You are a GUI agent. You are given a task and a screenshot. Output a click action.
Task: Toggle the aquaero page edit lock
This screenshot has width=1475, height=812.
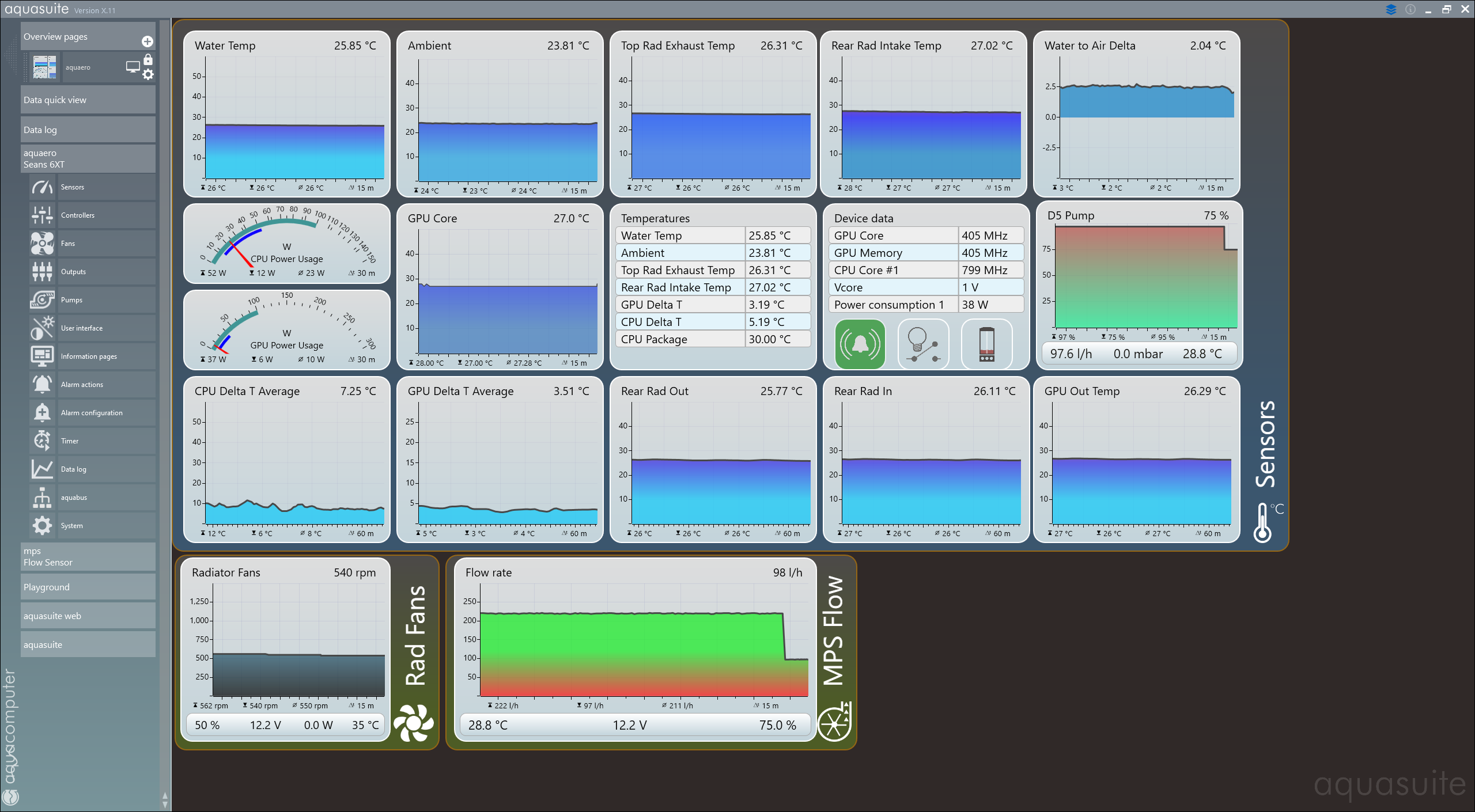coord(148,60)
